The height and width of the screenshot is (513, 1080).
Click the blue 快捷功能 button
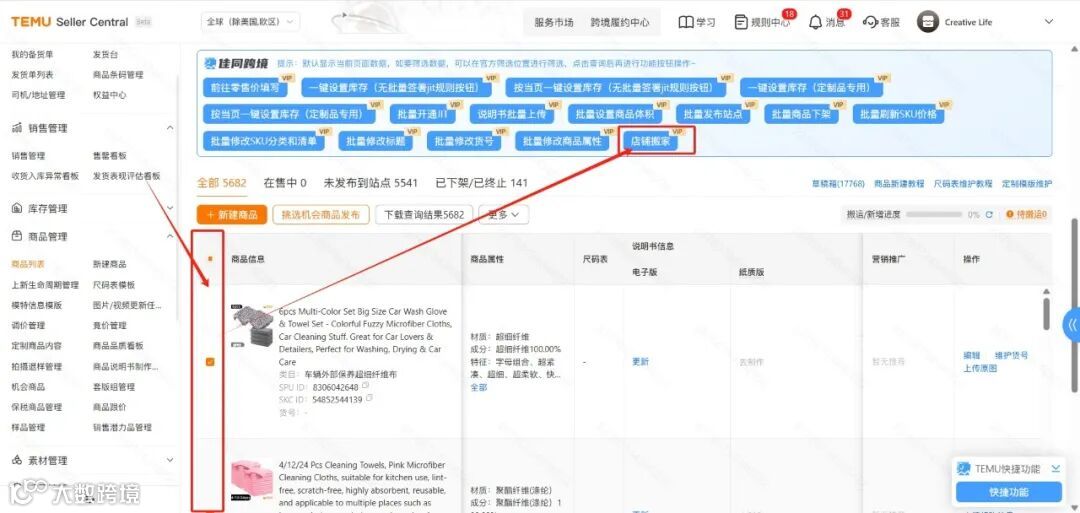point(1008,492)
